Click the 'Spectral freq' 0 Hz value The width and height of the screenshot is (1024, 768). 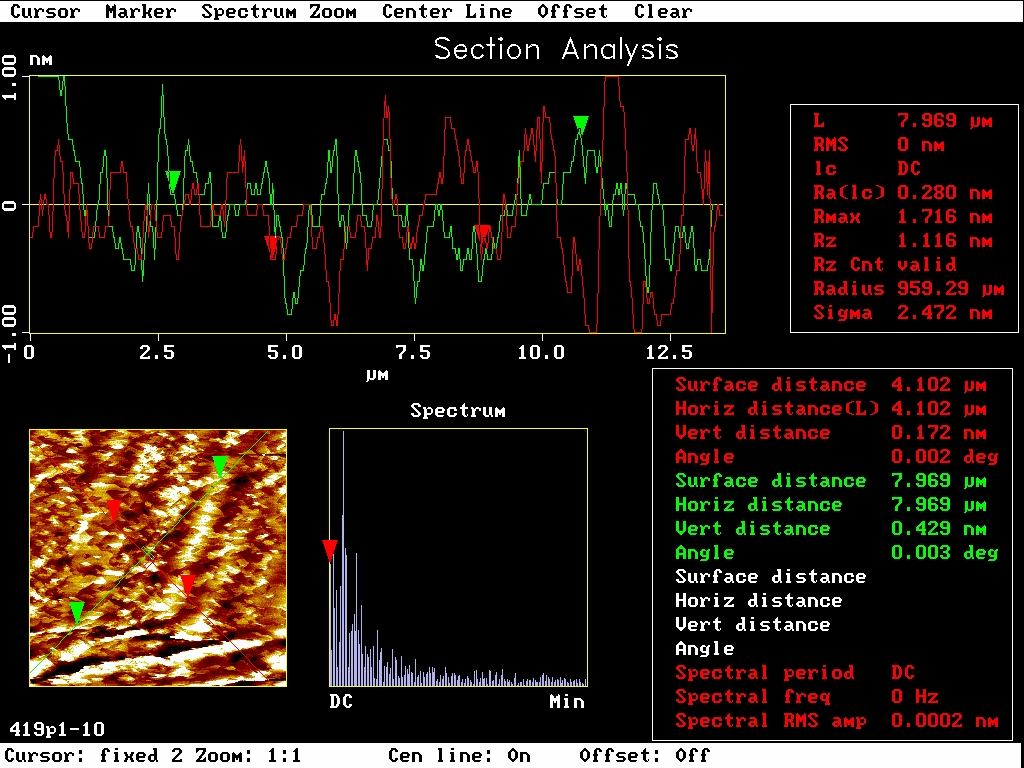[915, 697]
